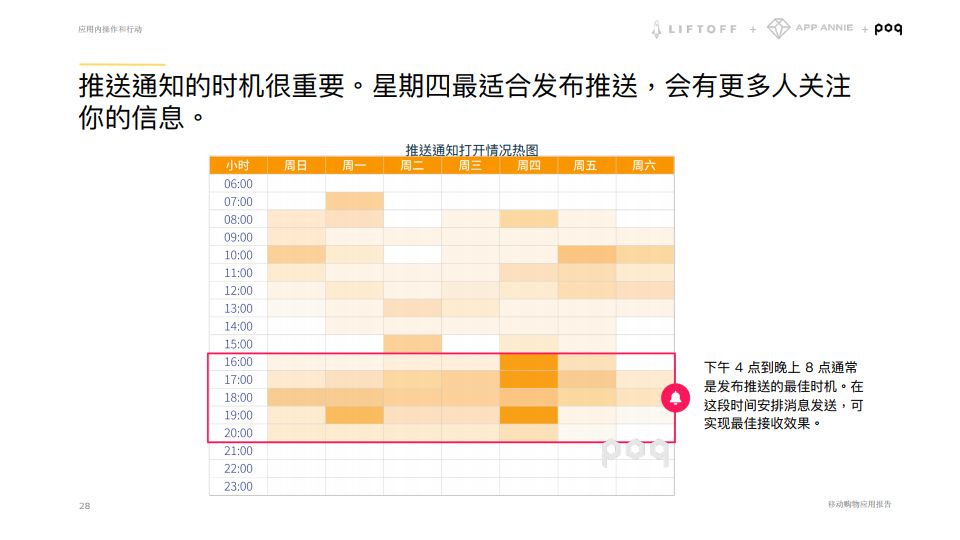This screenshot has width=960, height=540.
Task: Click the 移动购物应用报告 footer text
Action: point(859,504)
